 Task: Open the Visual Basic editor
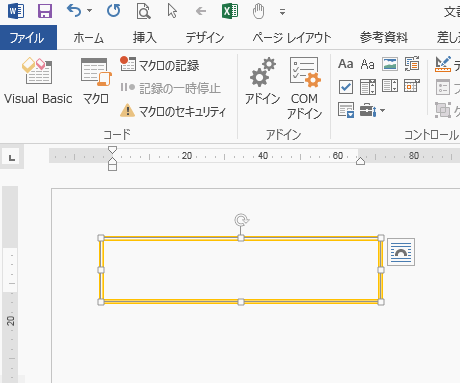click(38, 81)
